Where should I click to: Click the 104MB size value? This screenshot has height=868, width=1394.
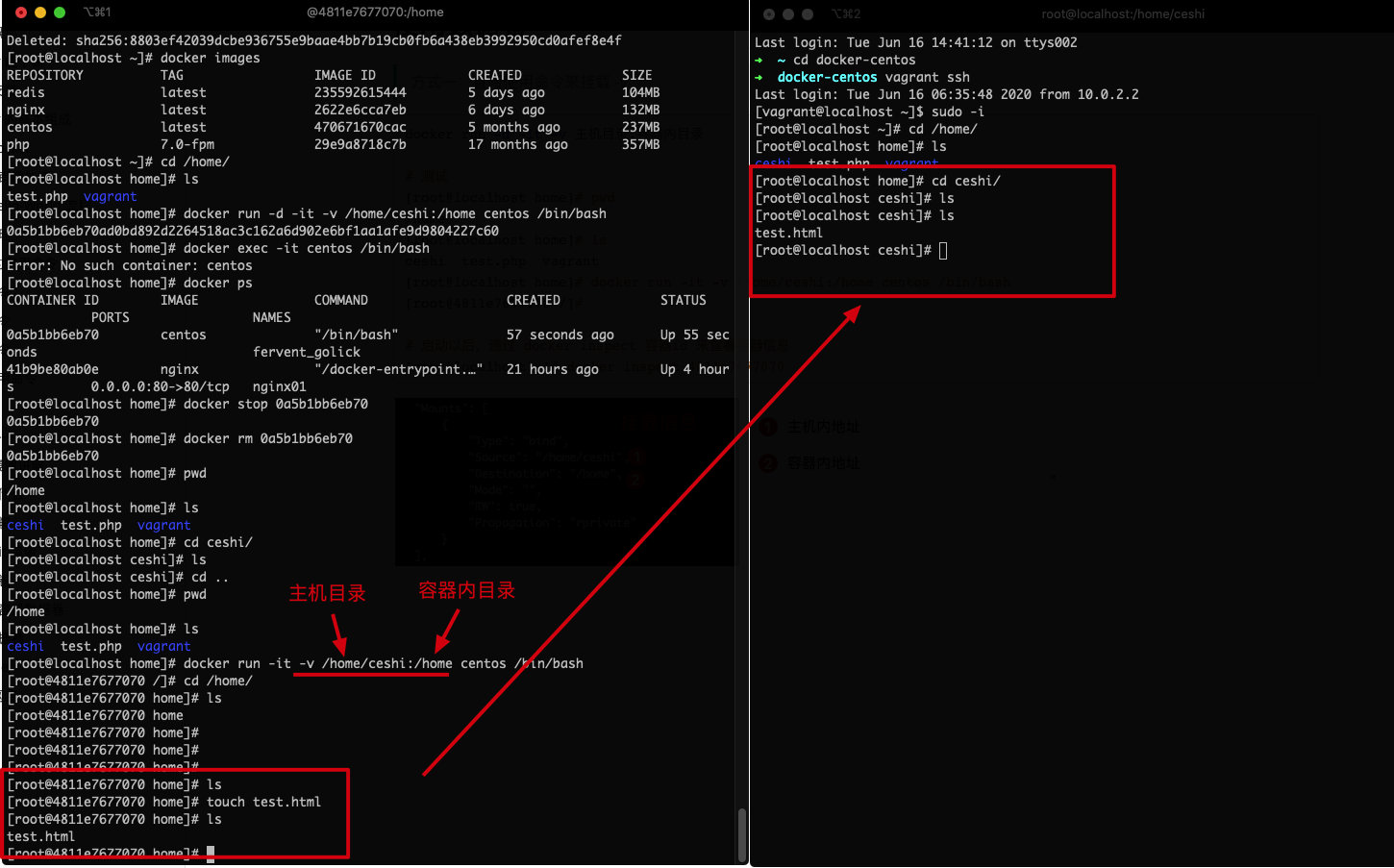(x=641, y=92)
